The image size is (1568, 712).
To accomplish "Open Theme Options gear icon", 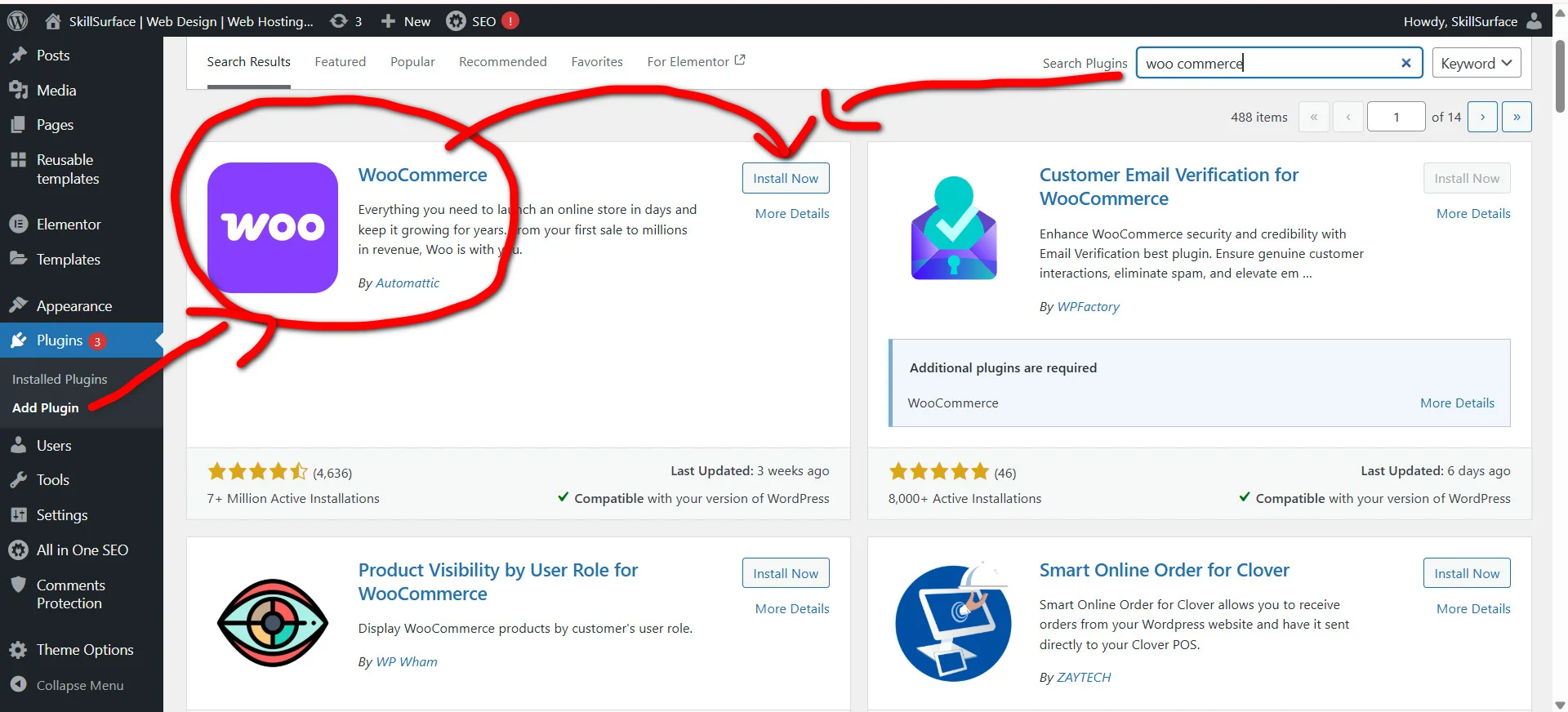I will click(x=18, y=650).
